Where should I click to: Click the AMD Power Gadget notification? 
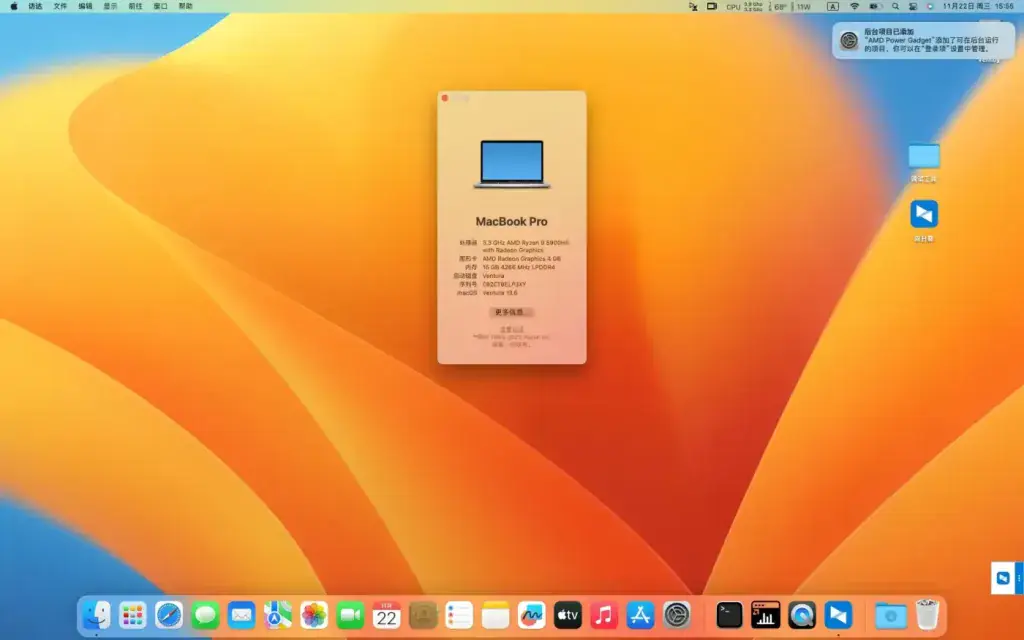coord(923,40)
